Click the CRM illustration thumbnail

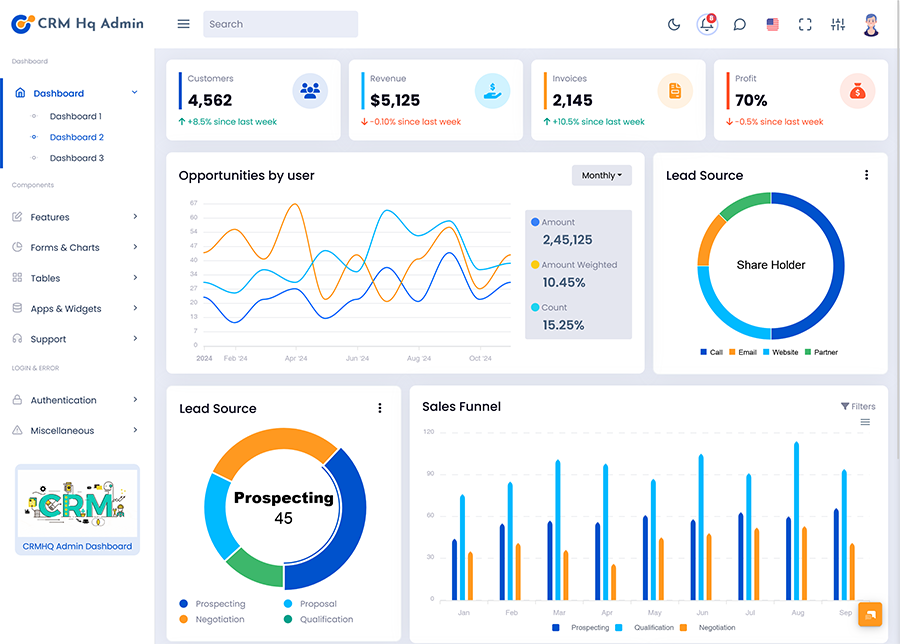click(x=77, y=503)
